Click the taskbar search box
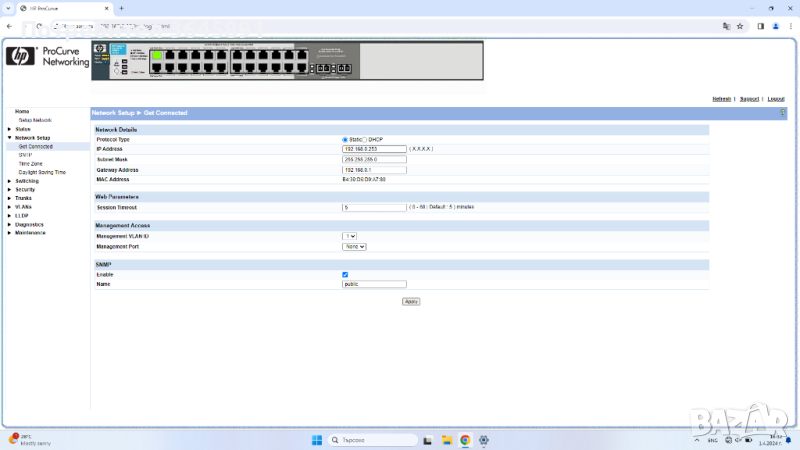The image size is (800, 450). tap(372, 440)
